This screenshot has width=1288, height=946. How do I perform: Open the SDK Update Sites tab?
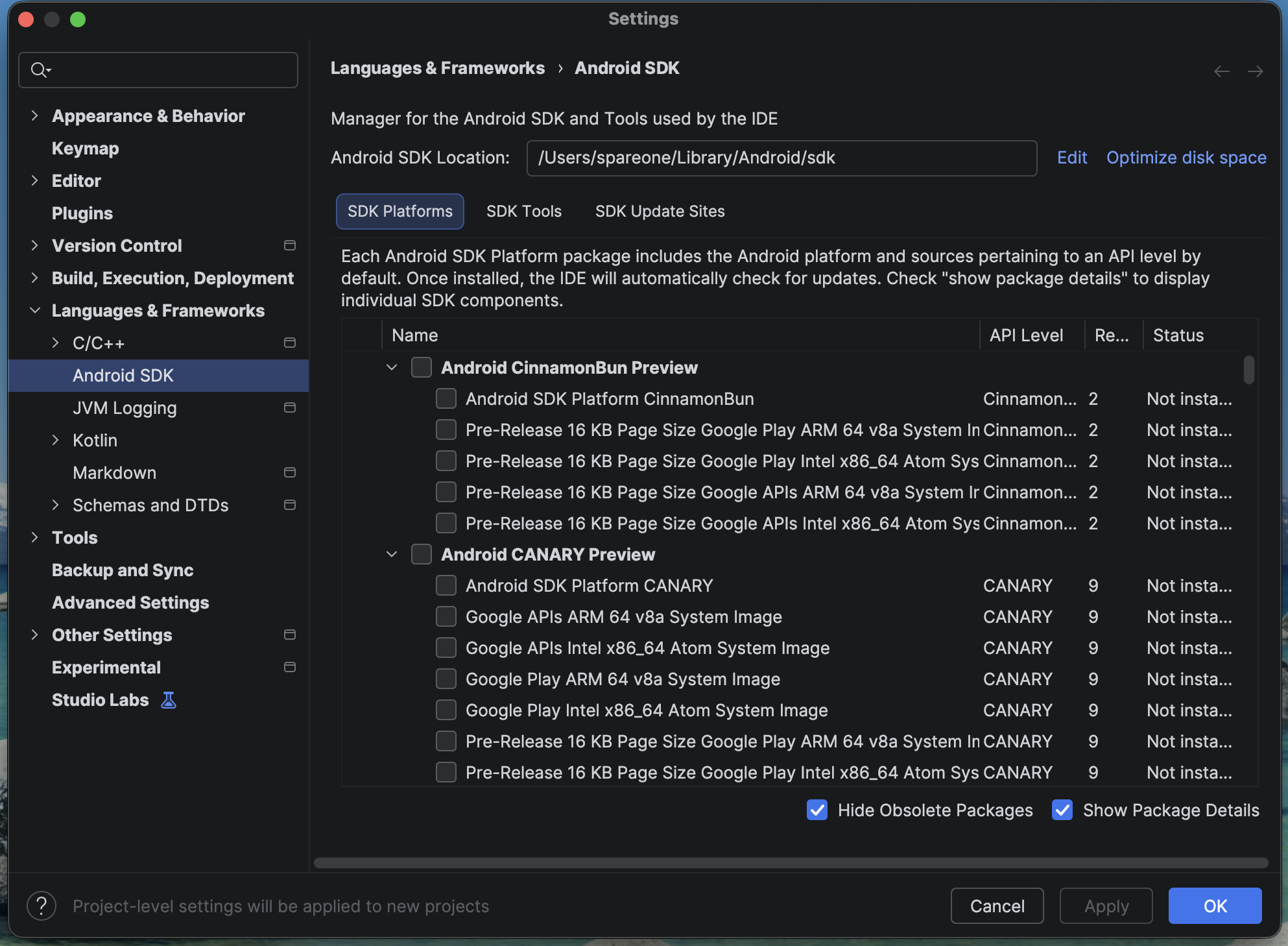click(660, 212)
